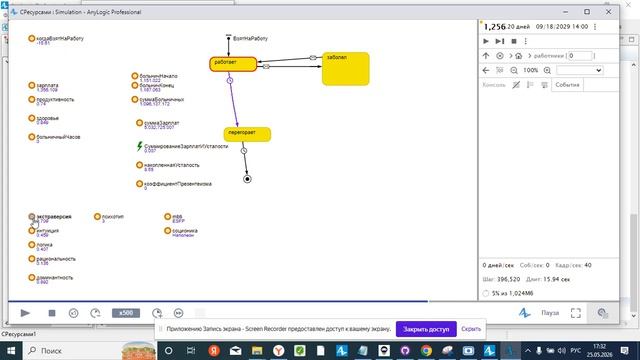
Task: Select the заболел state block
Action: point(346,69)
